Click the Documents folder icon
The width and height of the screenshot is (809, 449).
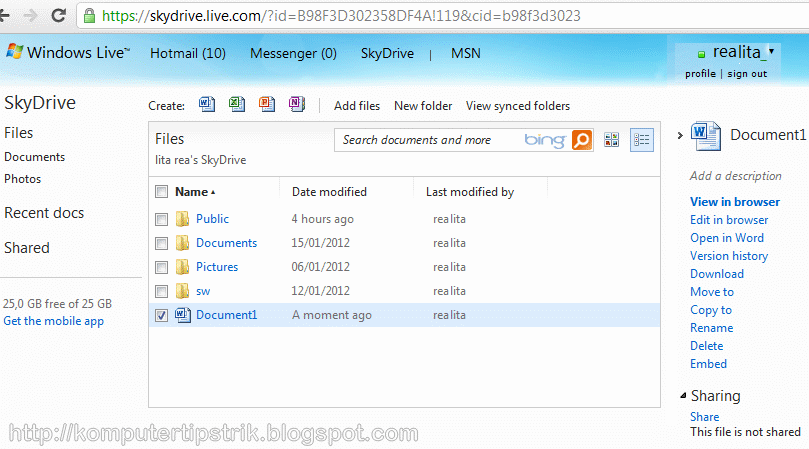pyautogui.click(x=182, y=243)
